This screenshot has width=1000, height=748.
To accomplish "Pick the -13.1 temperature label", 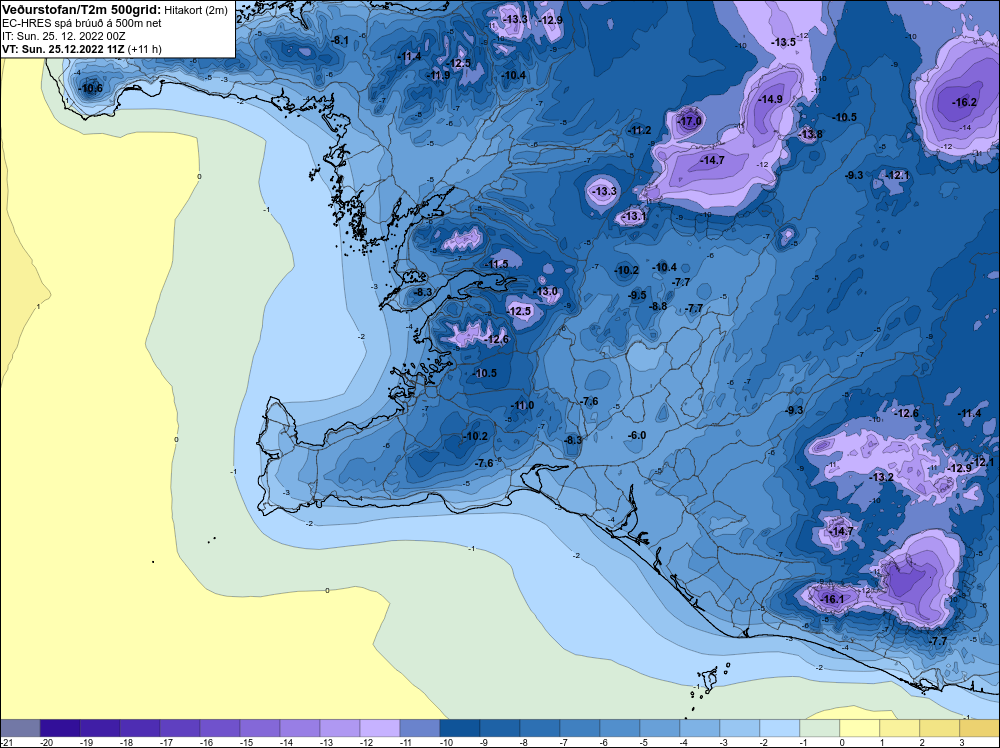I will pos(633,217).
